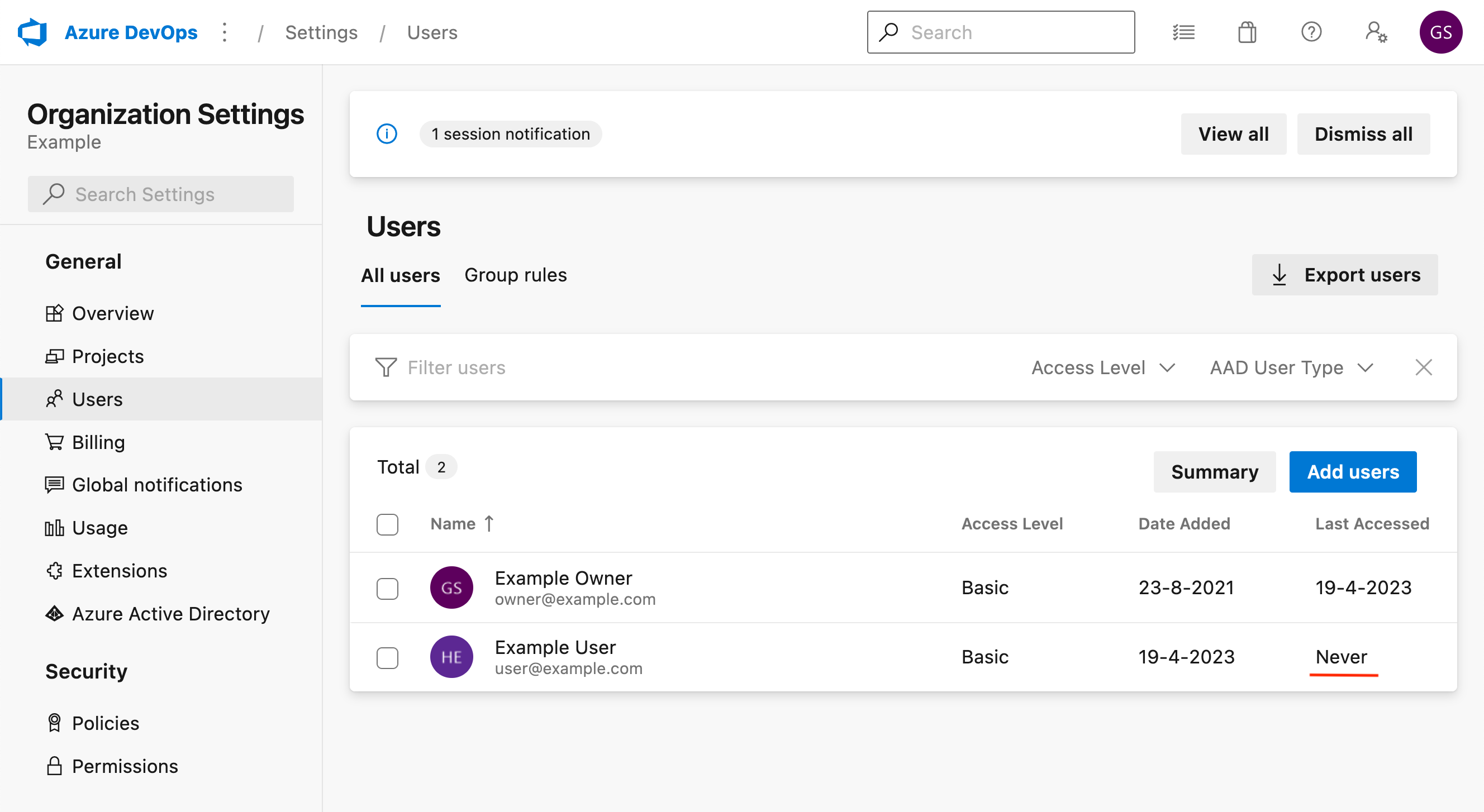This screenshot has height=812, width=1484.
Task: Sort by Name using the arrow icon
Action: (x=489, y=523)
